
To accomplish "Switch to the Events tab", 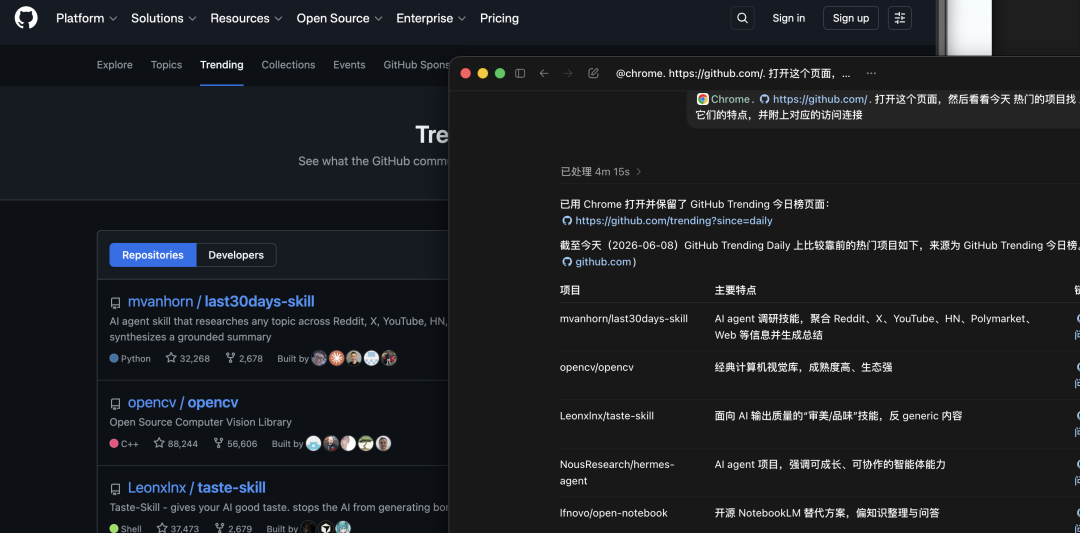I will click(x=349, y=65).
